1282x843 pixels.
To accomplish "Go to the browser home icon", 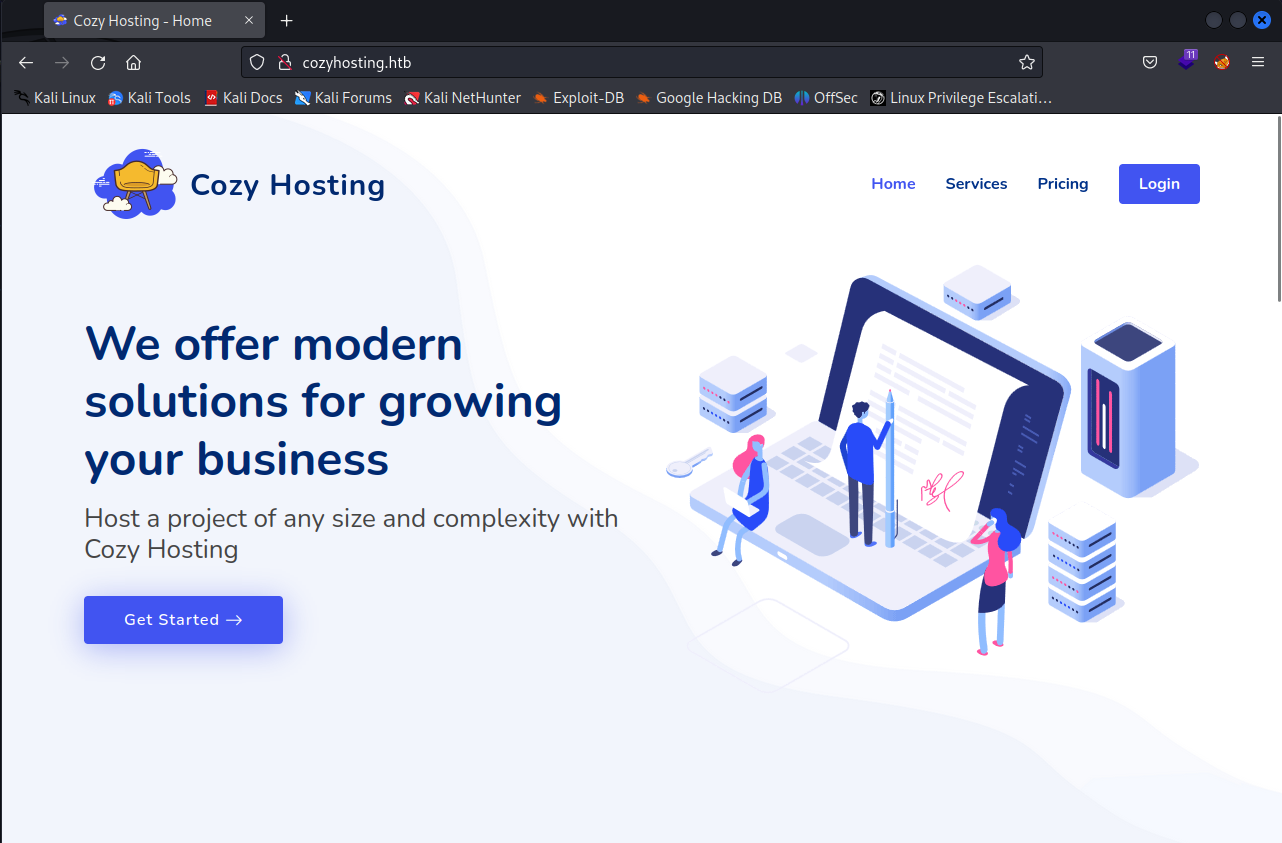I will (x=133, y=62).
